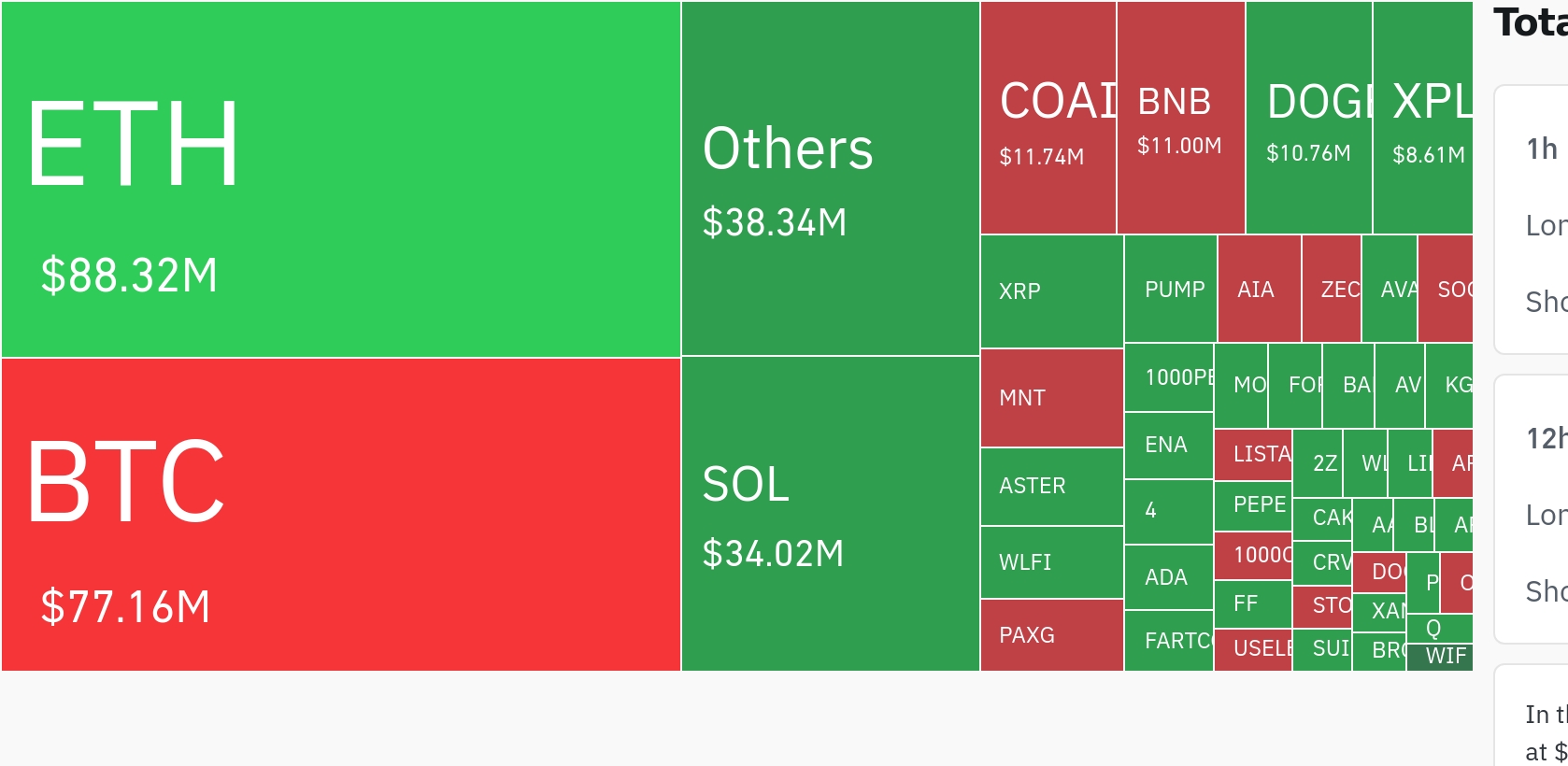Select the XPL $8.61M tile

(x=1423, y=118)
